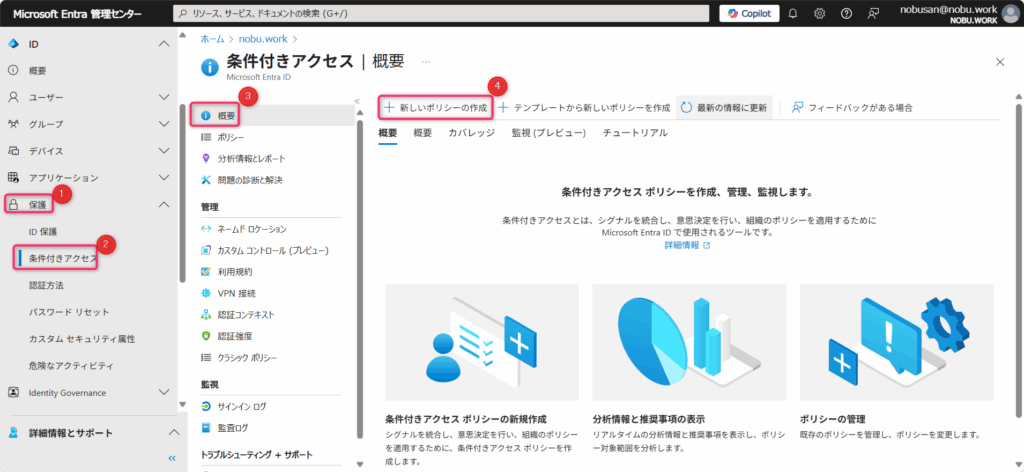The height and width of the screenshot is (472, 1024).
Task: Open 認証方法 in sidebar
Action: click(46, 285)
